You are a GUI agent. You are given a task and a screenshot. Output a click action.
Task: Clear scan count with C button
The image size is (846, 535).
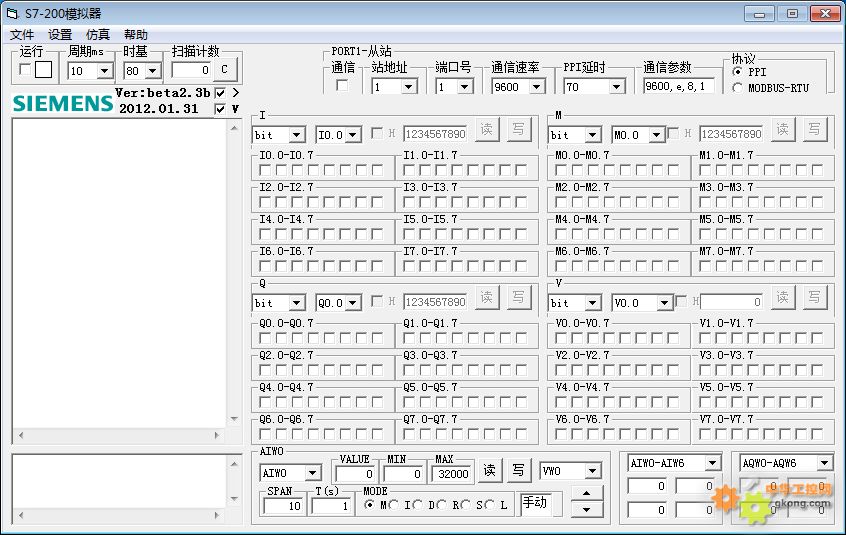click(224, 70)
